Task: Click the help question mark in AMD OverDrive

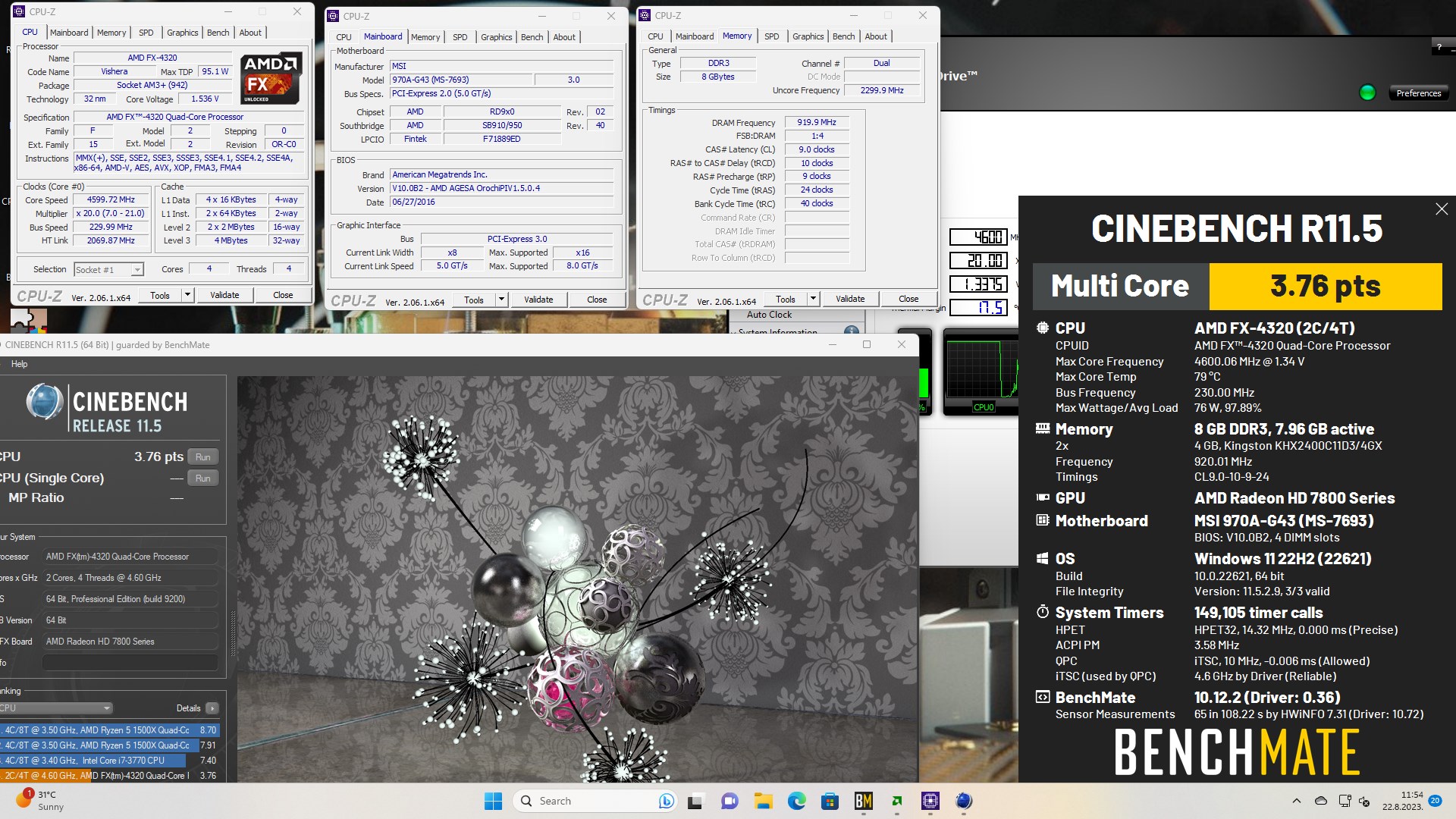Action: pyautogui.click(x=1439, y=48)
